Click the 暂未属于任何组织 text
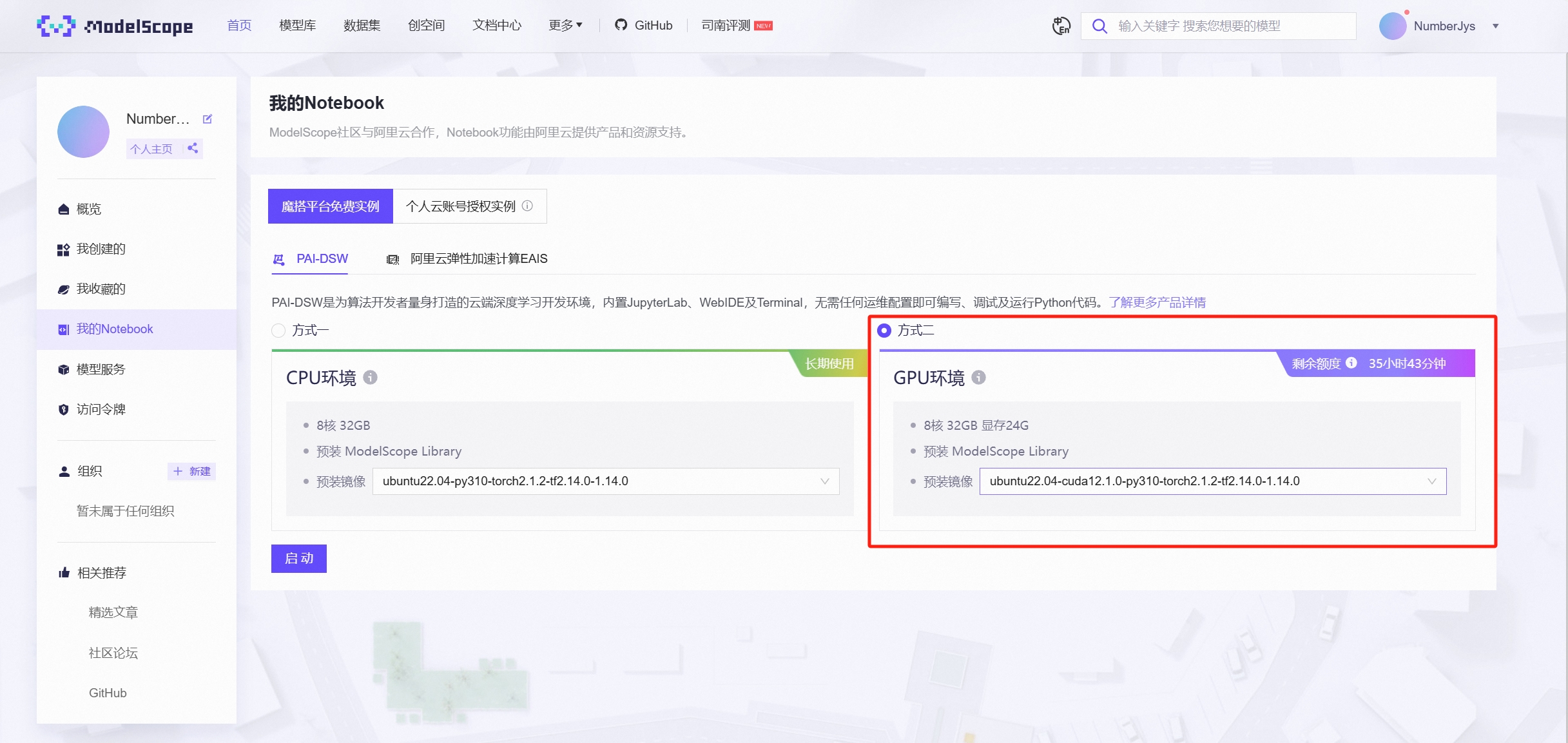1568x743 pixels. pyautogui.click(x=126, y=511)
